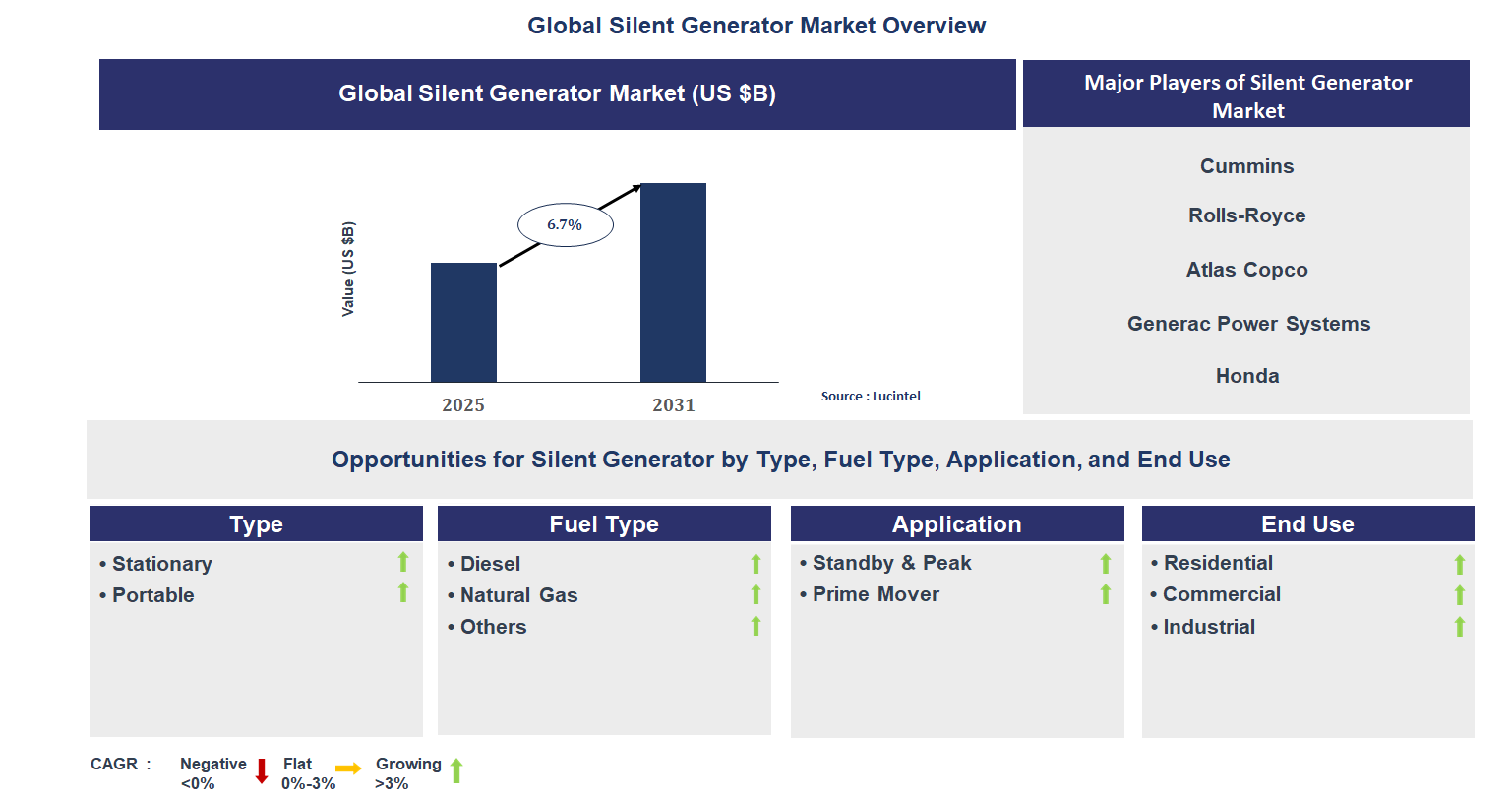The height and width of the screenshot is (799, 1512).
Task: Select the Major Players of Silent Generator Market header
Action: (1246, 95)
